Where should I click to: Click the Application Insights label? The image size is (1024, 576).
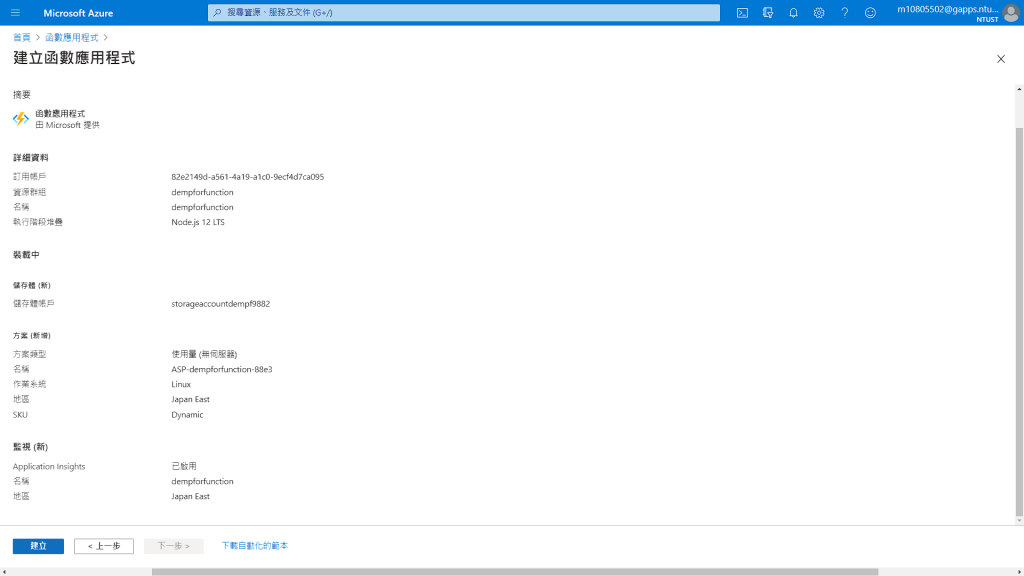tap(49, 466)
